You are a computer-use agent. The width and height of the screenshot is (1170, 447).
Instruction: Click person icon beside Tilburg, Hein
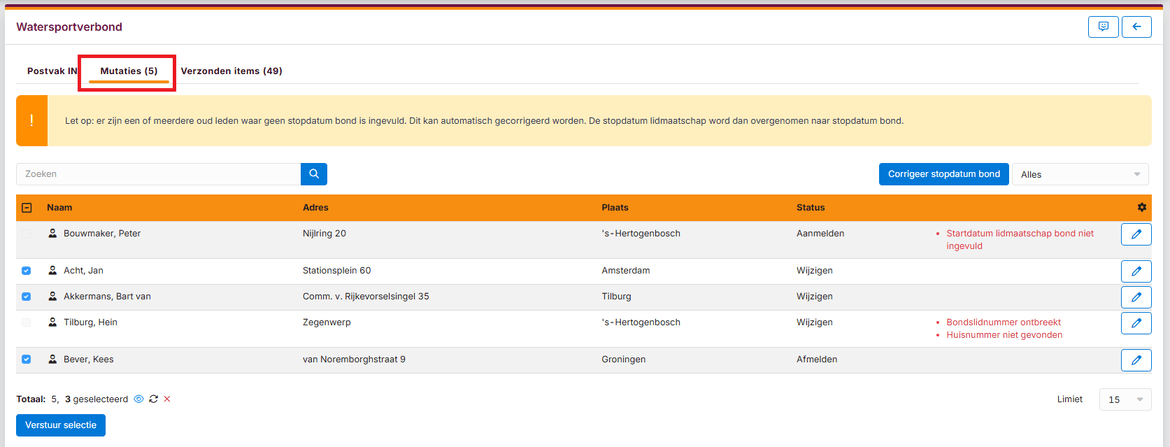(53, 322)
